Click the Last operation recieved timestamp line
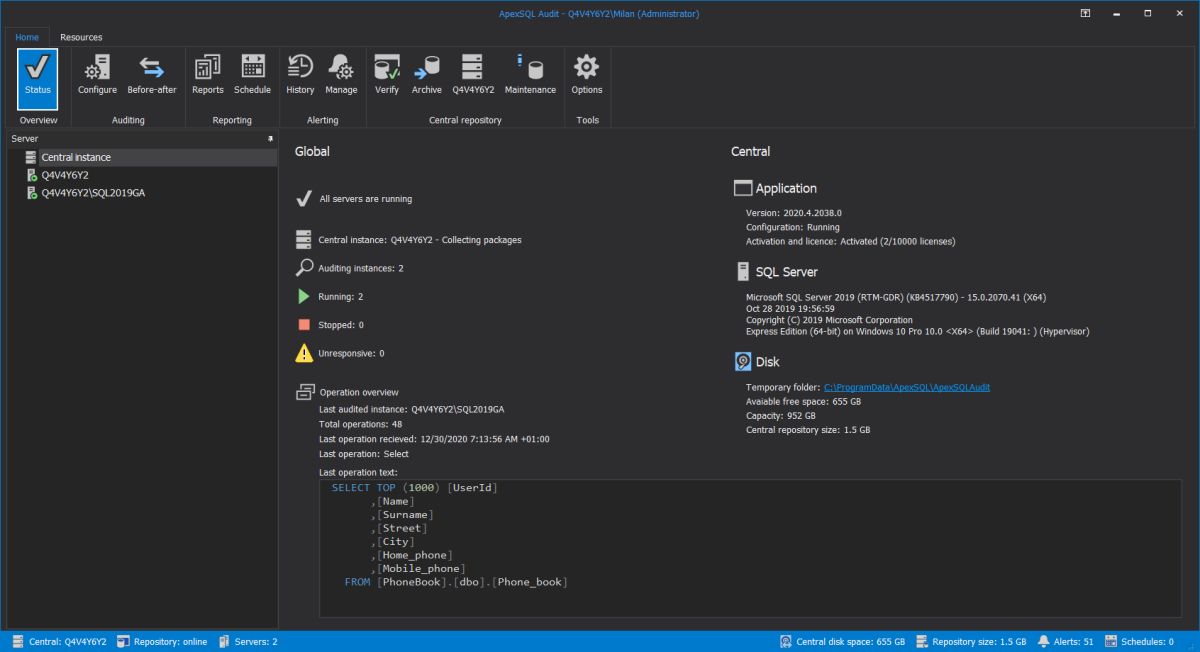Image resolution: width=1200 pixels, height=652 pixels. click(x=434, y=439)
